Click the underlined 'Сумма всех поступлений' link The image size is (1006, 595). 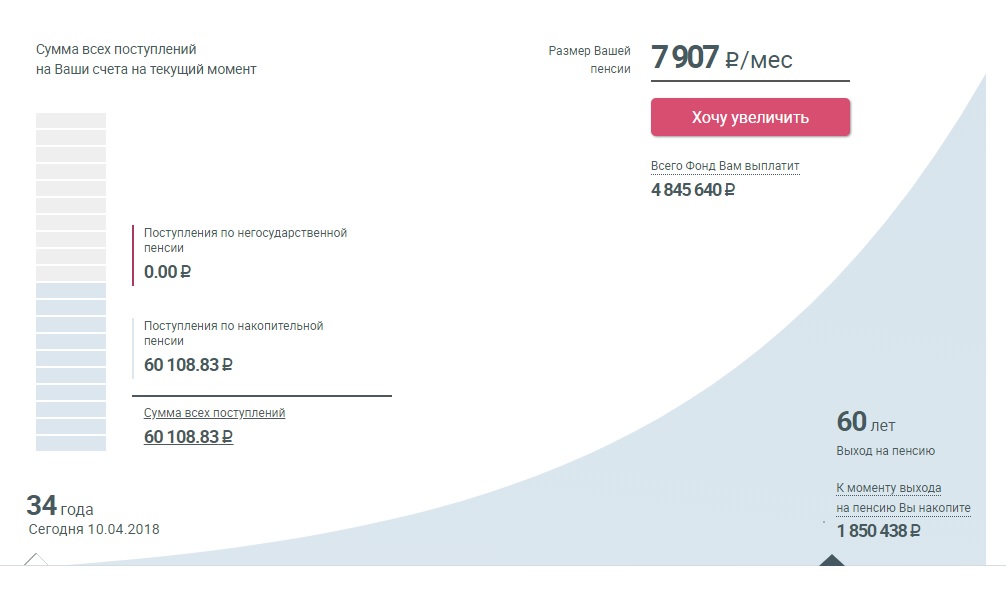pos(214,413)
